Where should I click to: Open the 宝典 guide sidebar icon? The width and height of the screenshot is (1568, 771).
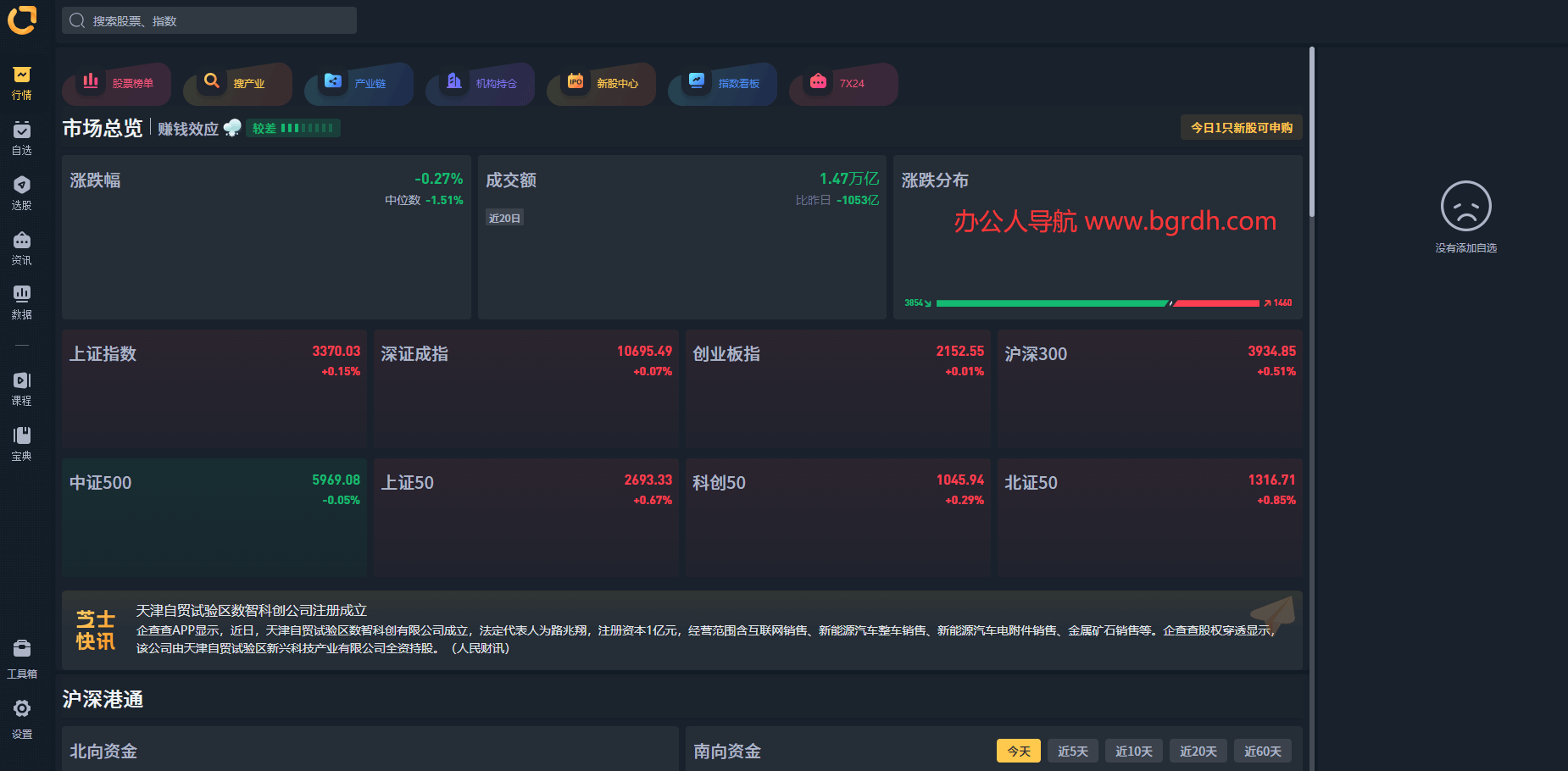22,444
